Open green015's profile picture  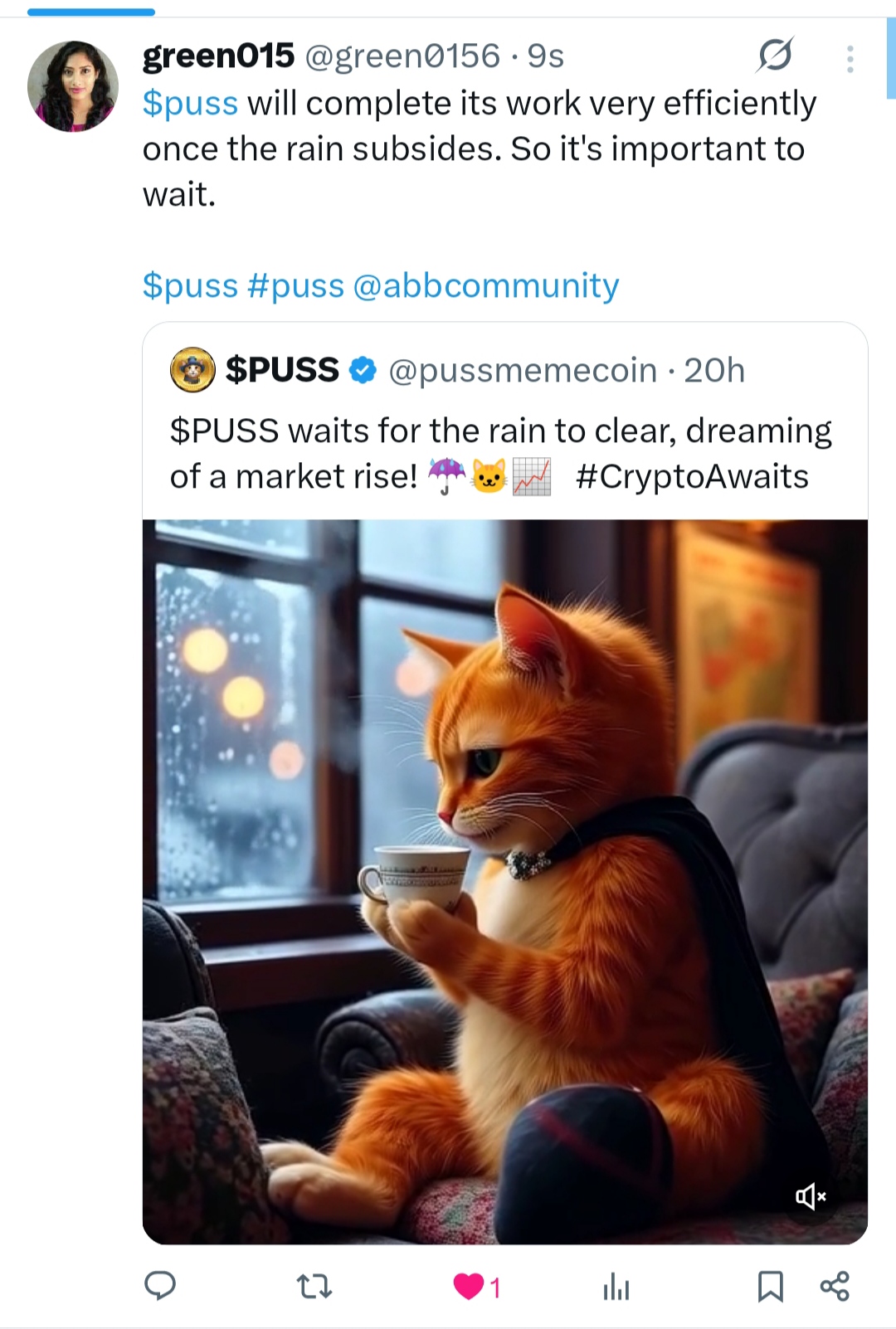[x=73, y=86]
